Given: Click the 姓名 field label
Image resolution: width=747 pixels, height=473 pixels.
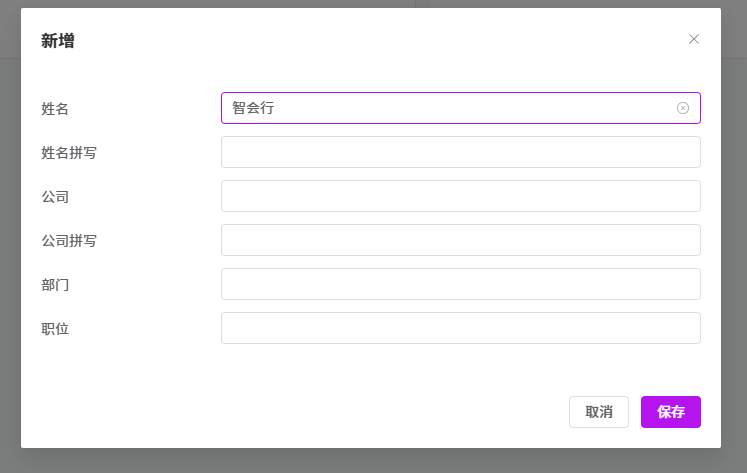Looking at the screenshot, I should point(55,109).
